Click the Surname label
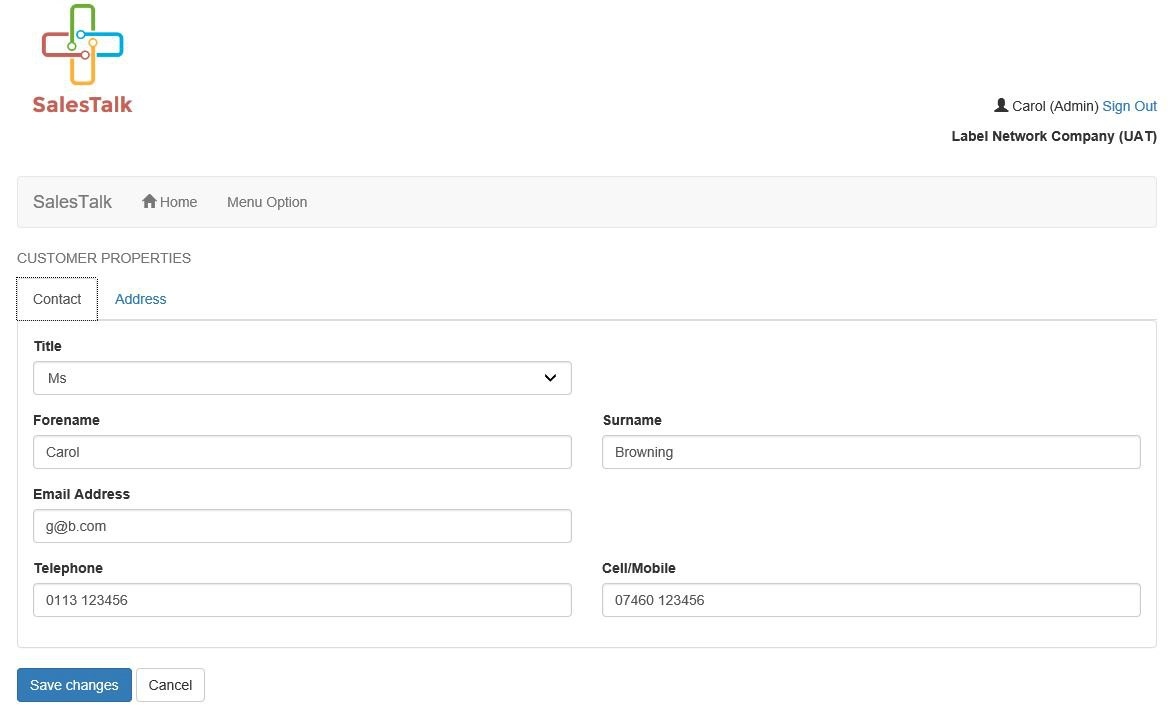 pos(632,420)
